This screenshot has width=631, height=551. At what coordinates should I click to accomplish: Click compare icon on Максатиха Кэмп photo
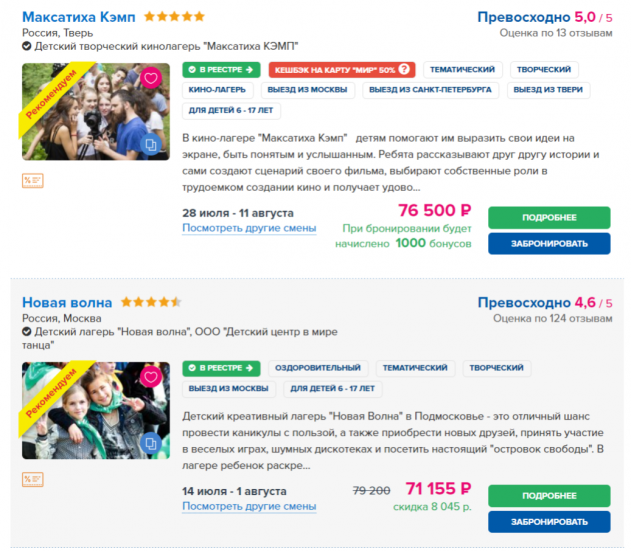pyautogui.click(x=151, y=145)
